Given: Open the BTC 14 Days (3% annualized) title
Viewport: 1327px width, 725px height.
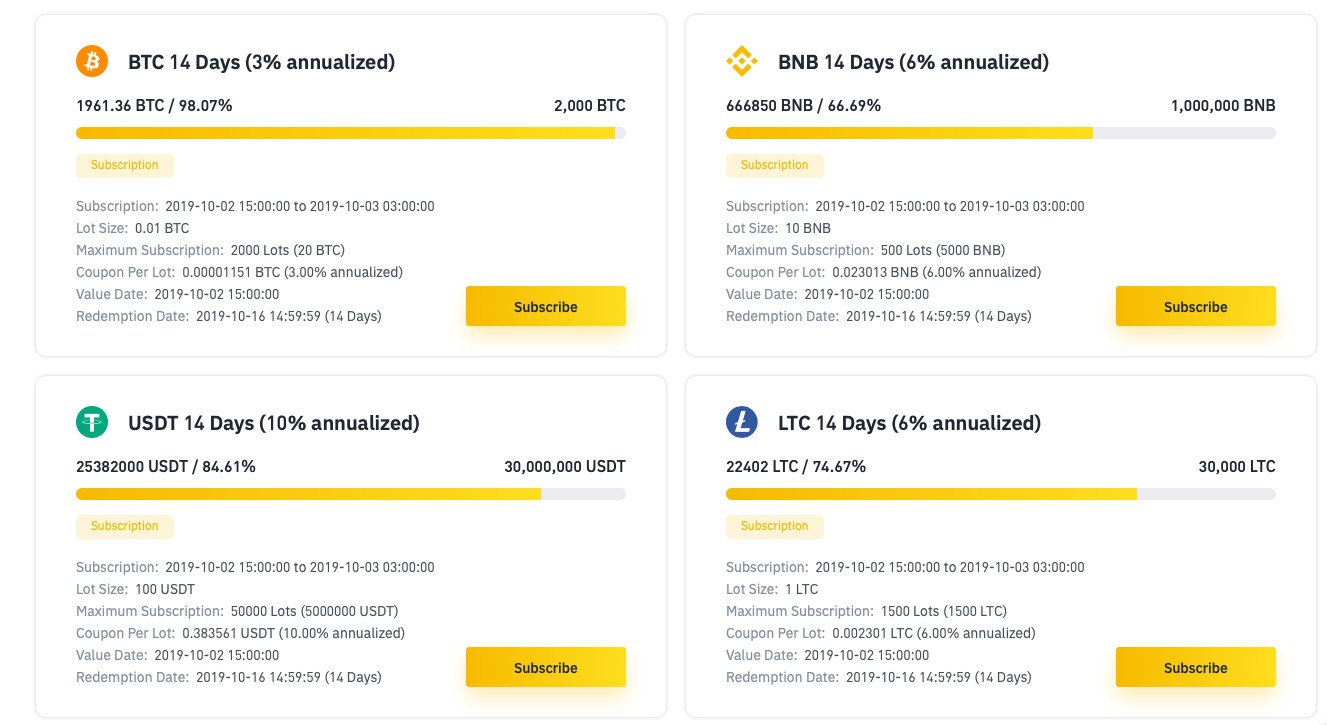Looking at the screenshot, I should tap(262, 62).
